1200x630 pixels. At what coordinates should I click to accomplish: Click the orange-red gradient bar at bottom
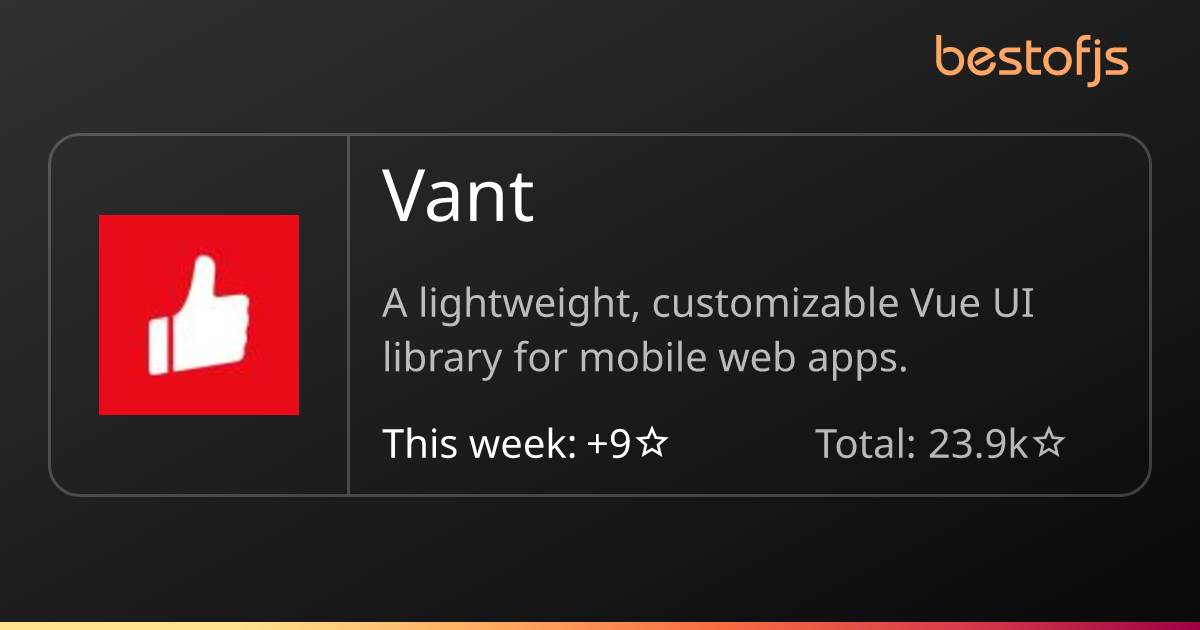(600, 626)
